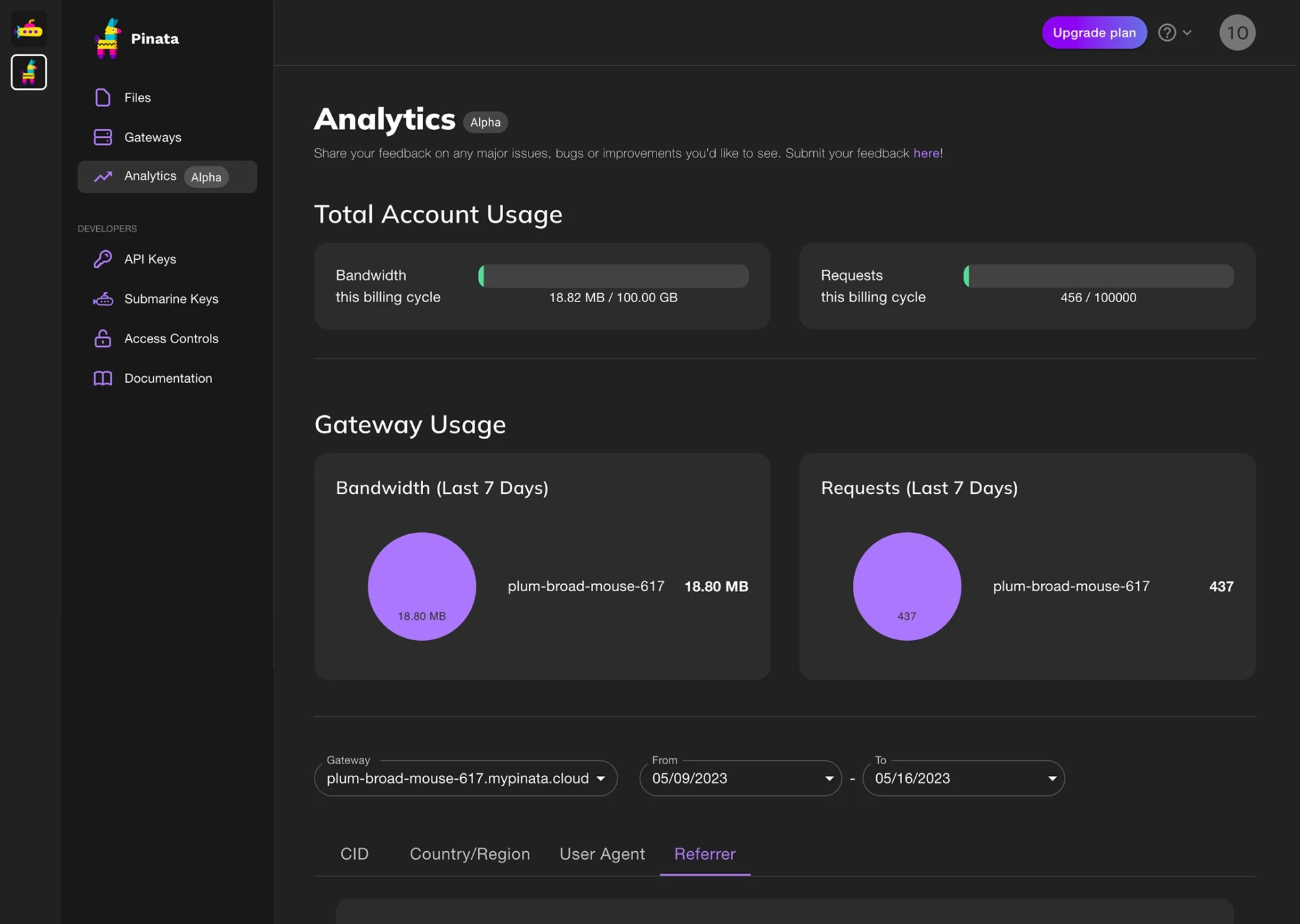Viewport: 1300px width, 924px height.
Task: Click plum-broad-mouse-617 in Requests legend
Action: tap(1071, 586)
